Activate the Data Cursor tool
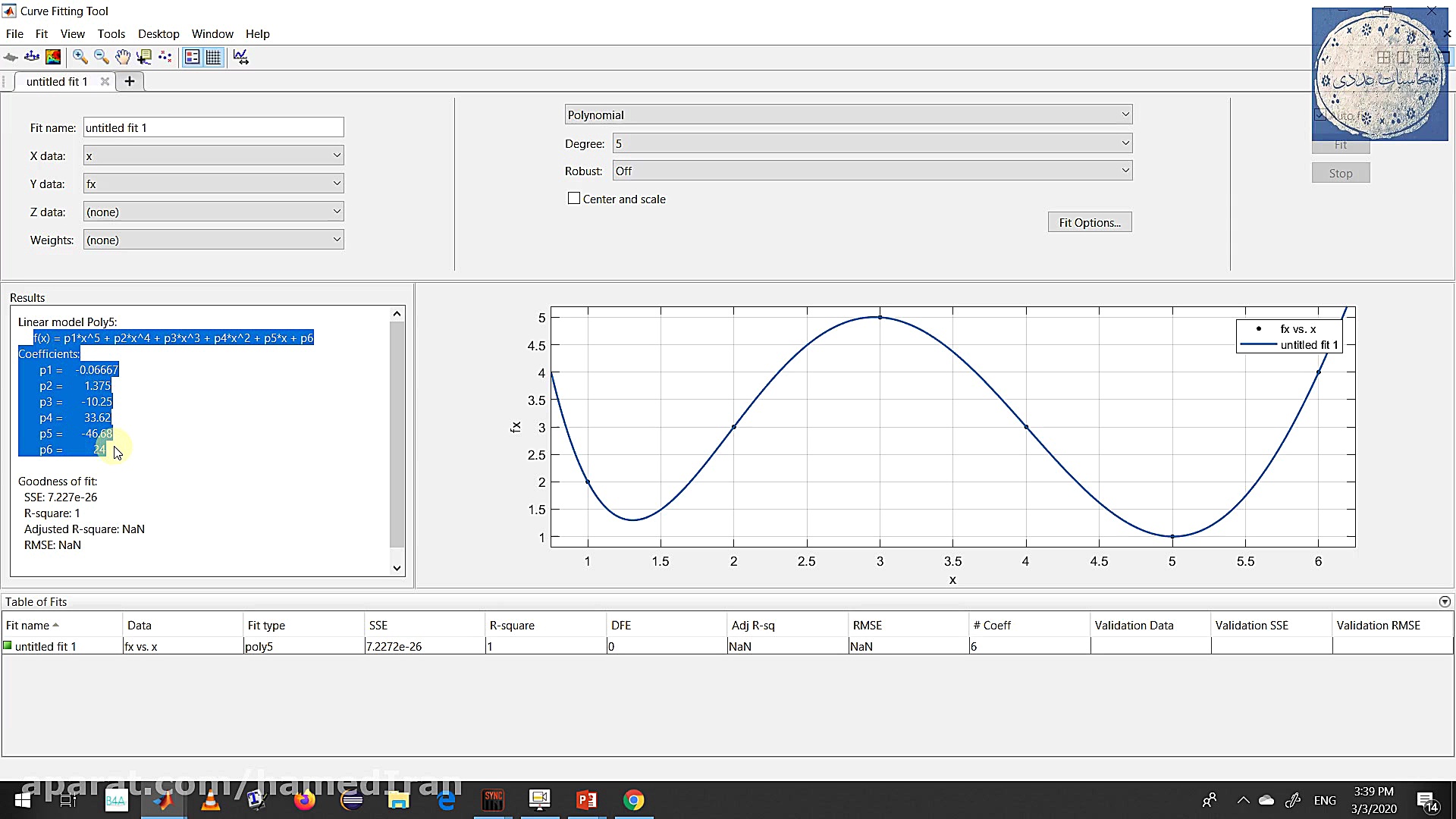Image resolution: width=1456 pixels, height=819 pixels. click(143, 57)
